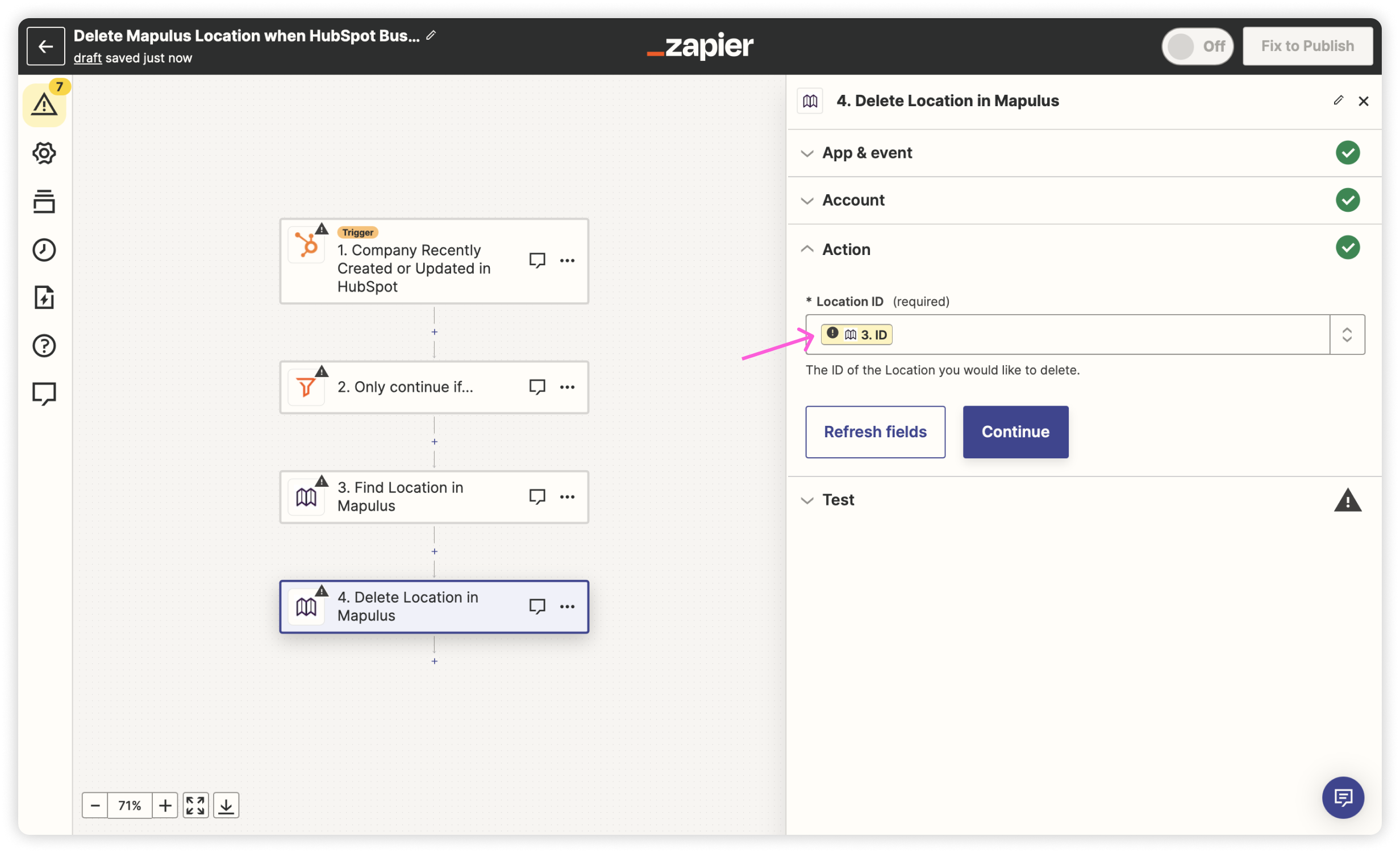This screenshot has width=1400, height=853.
Task: Open the Zap details file-bolt icon
Action: pyautogui.click(x=44, y=298)
